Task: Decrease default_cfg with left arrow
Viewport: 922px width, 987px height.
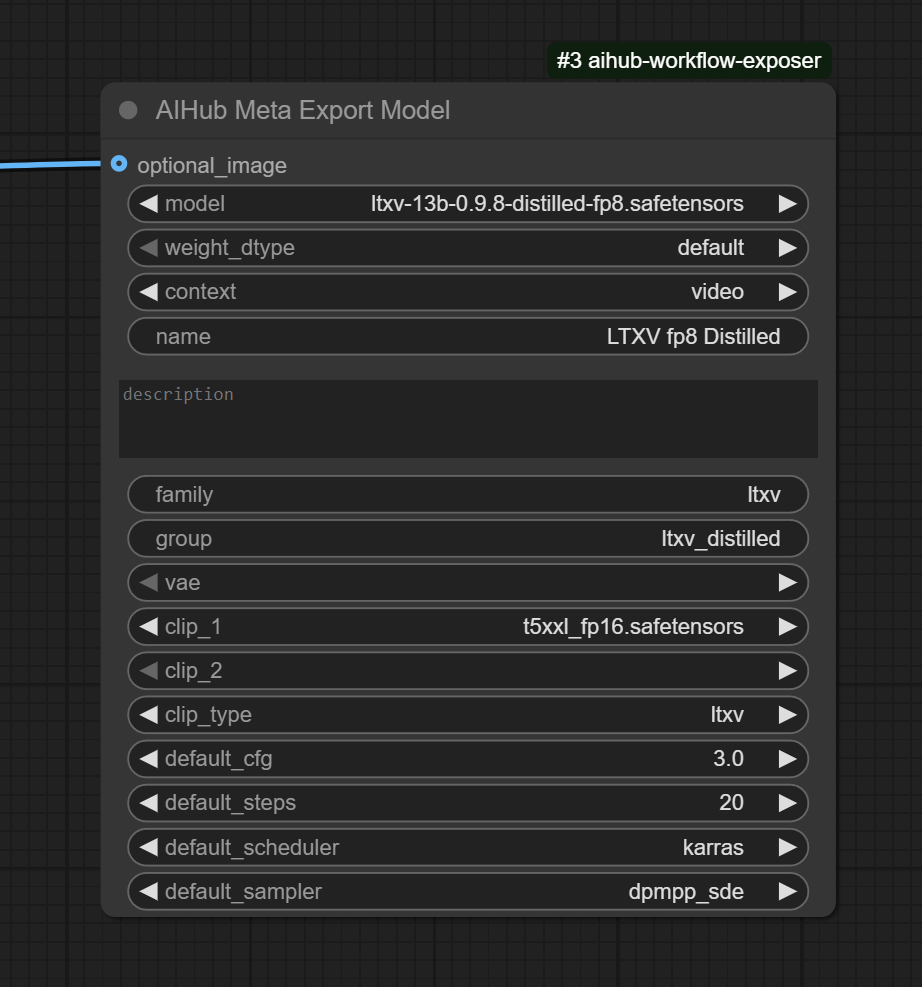Action: tap(149, 759)
